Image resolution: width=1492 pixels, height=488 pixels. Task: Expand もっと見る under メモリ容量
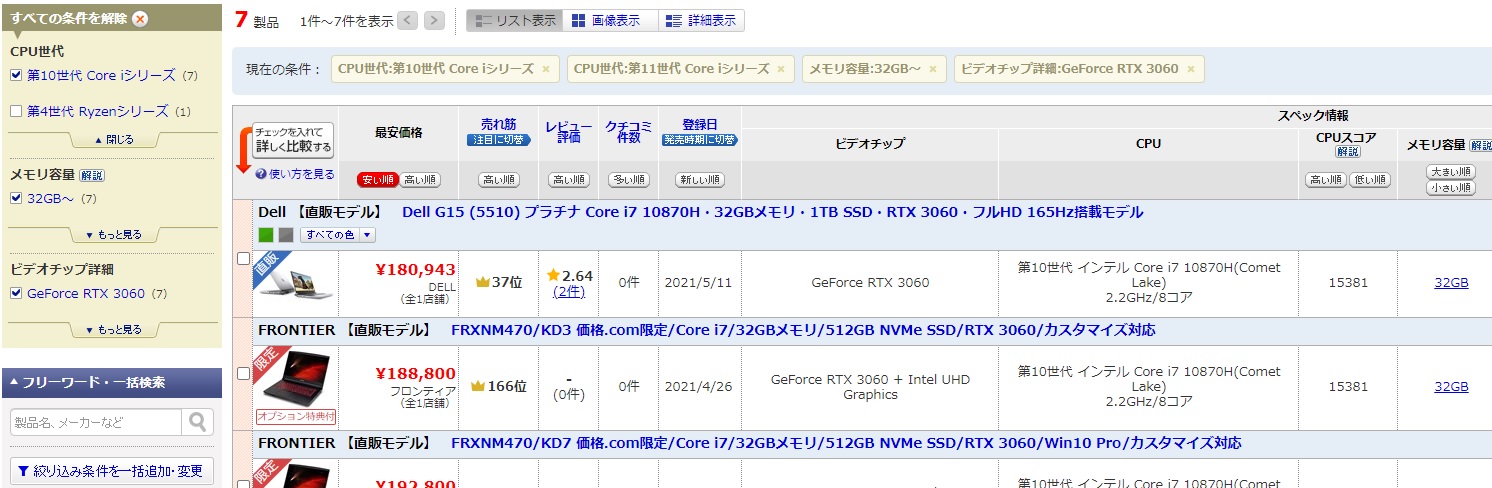pos(113,235)
